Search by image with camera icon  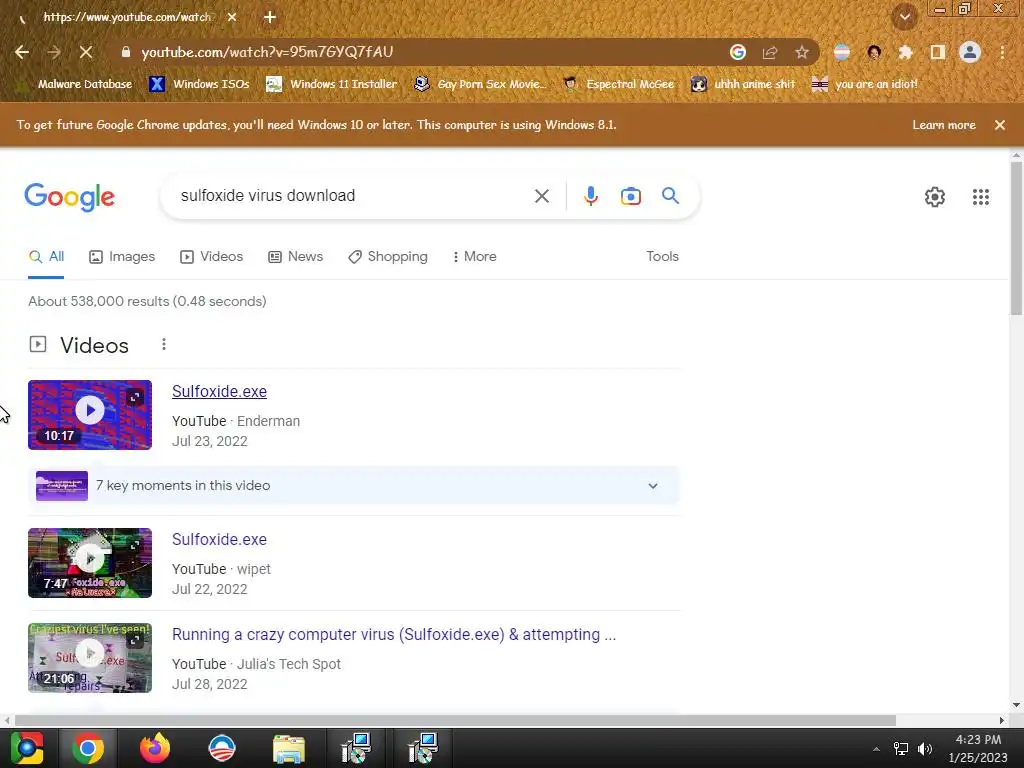click(x=630, y=196)
